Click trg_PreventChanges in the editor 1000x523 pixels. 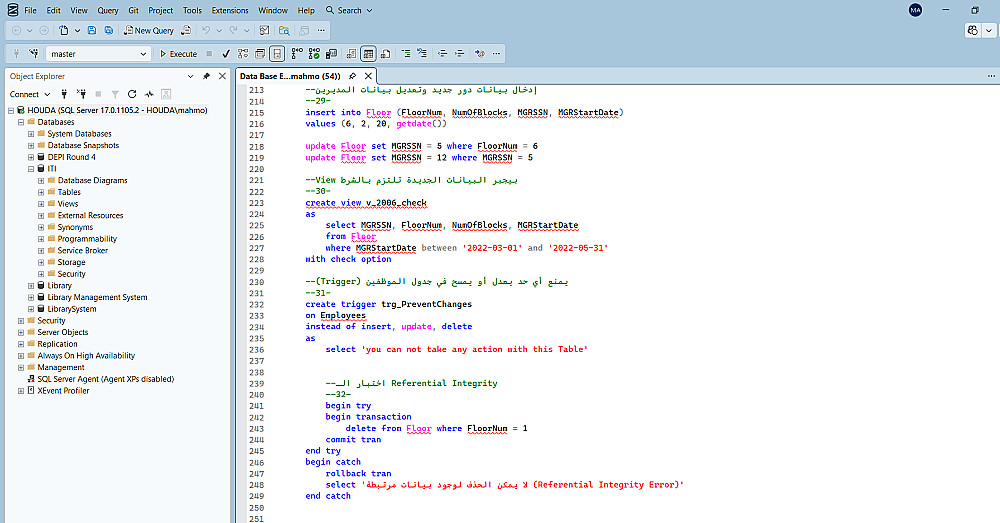[x=427, y=304]
